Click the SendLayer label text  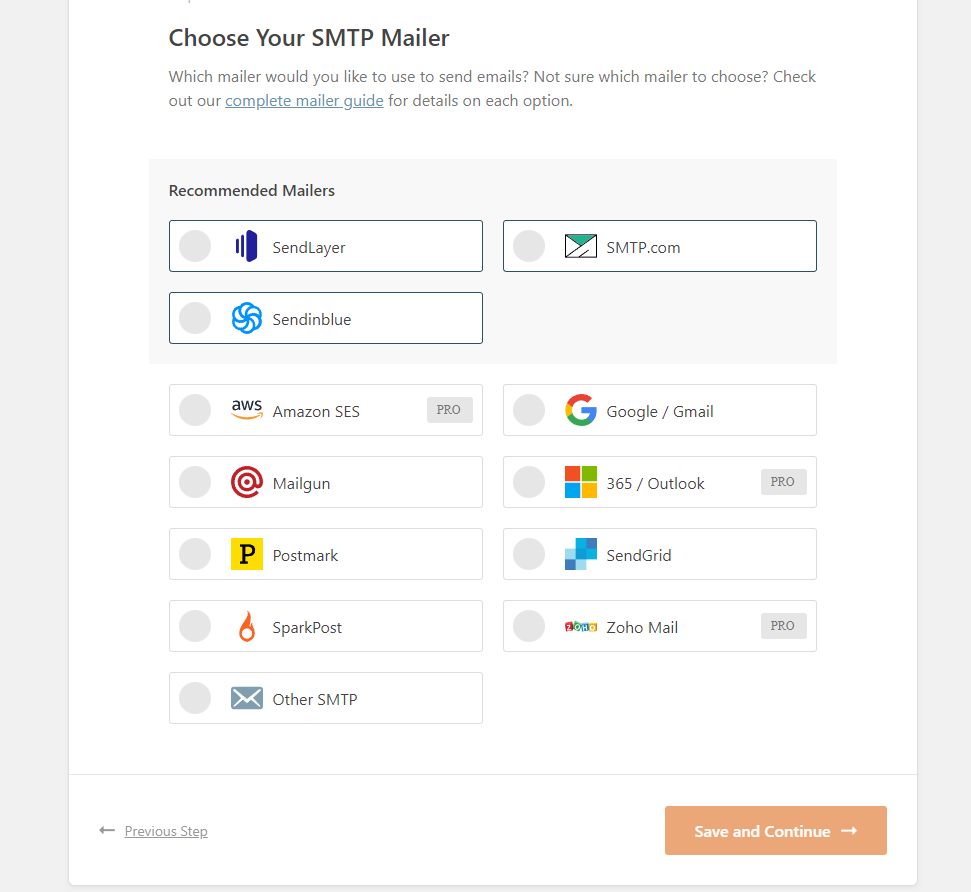coord(309,248)
